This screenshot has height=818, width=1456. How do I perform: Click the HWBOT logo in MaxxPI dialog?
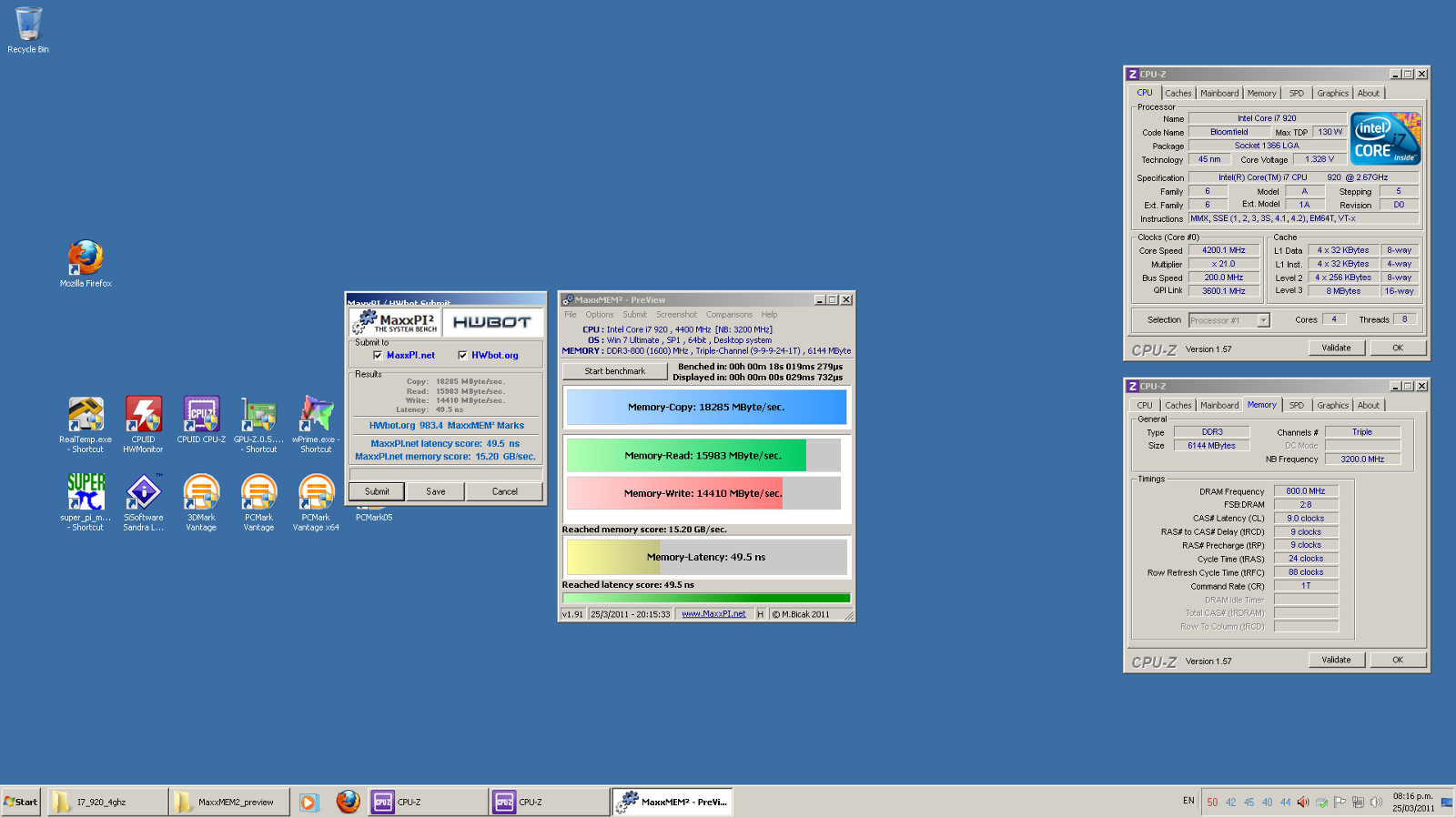(x=492, y=322)
